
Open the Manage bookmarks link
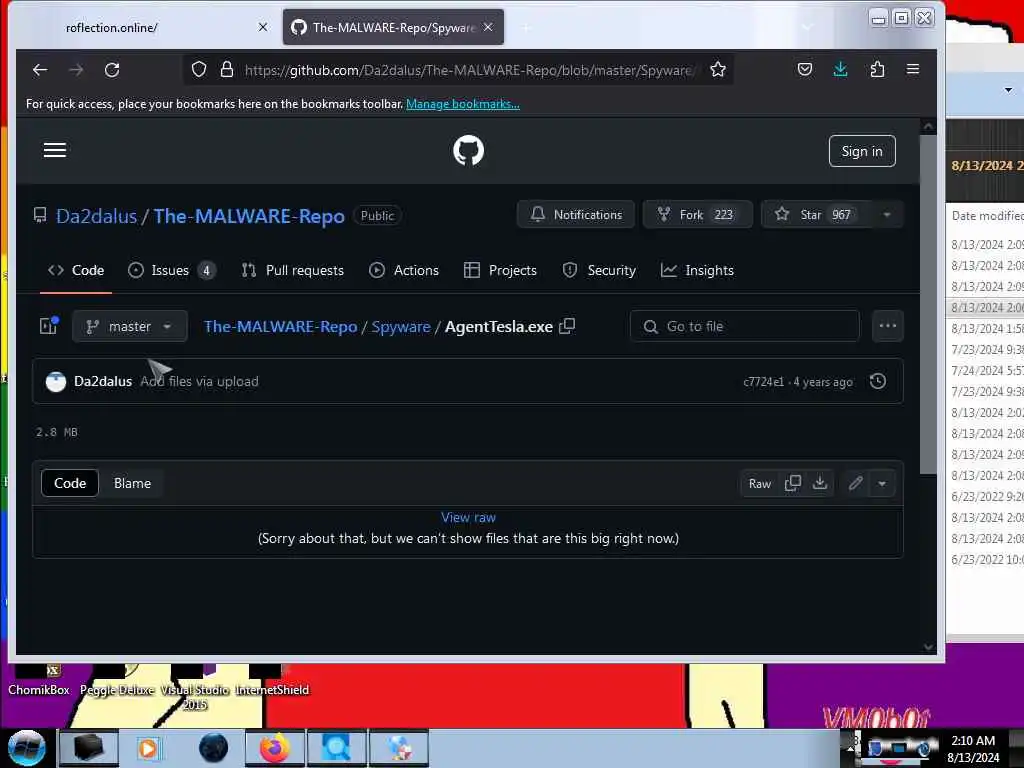[463, 104]
